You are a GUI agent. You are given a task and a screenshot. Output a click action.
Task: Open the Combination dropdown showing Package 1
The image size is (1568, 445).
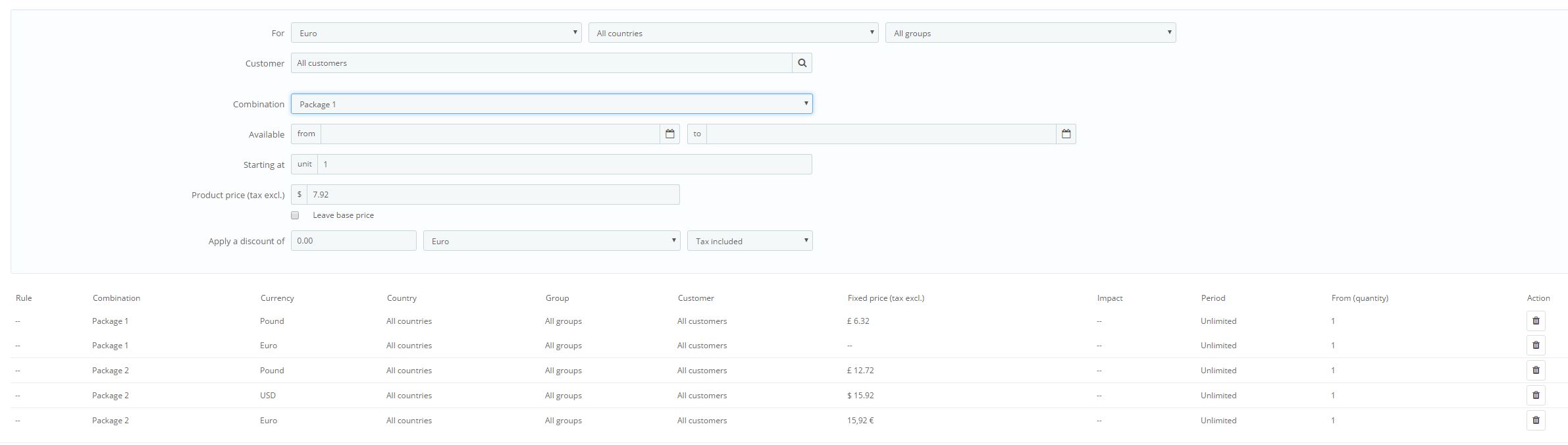(x=552, y=104)
